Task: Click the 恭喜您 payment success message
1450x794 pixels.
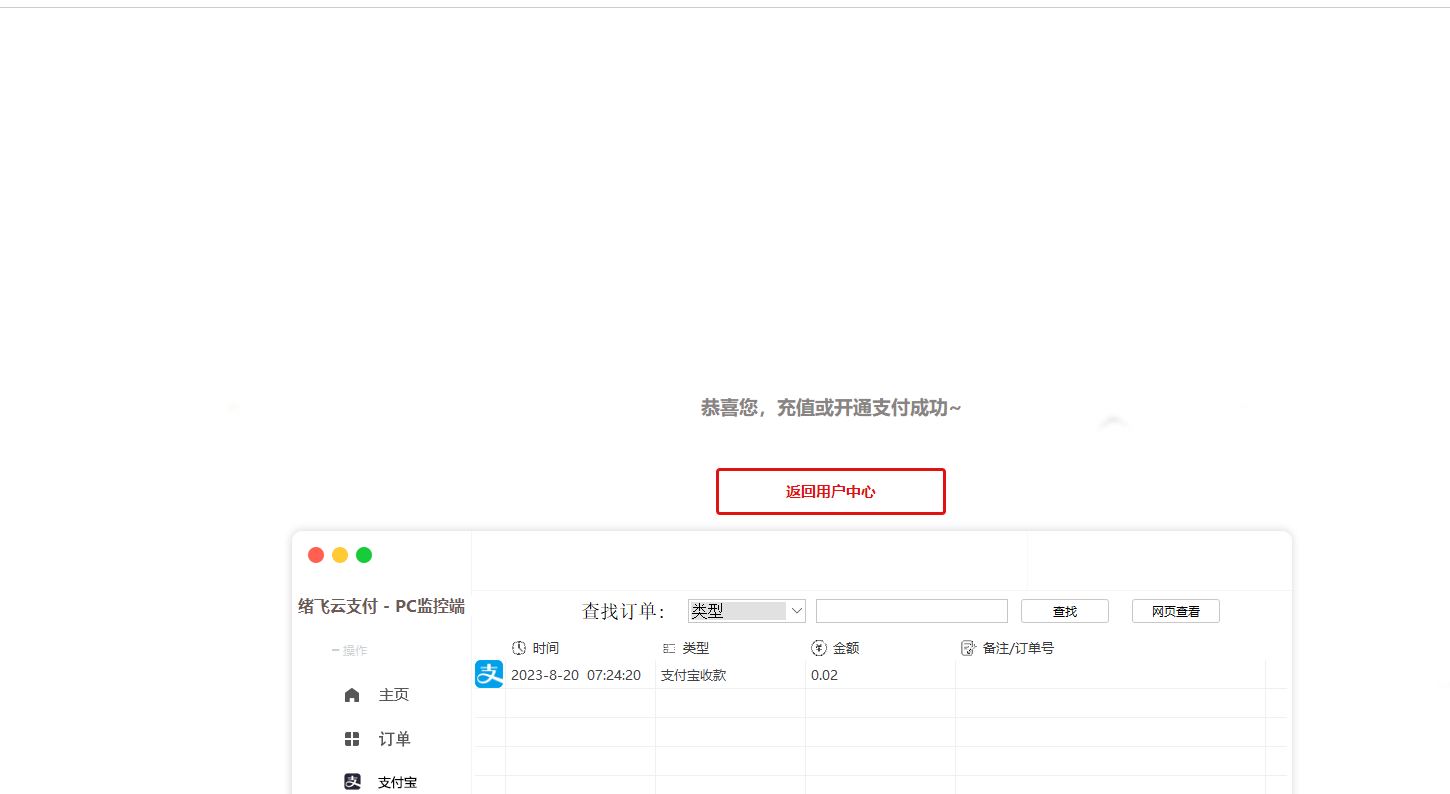Action: tap(830, 408)
